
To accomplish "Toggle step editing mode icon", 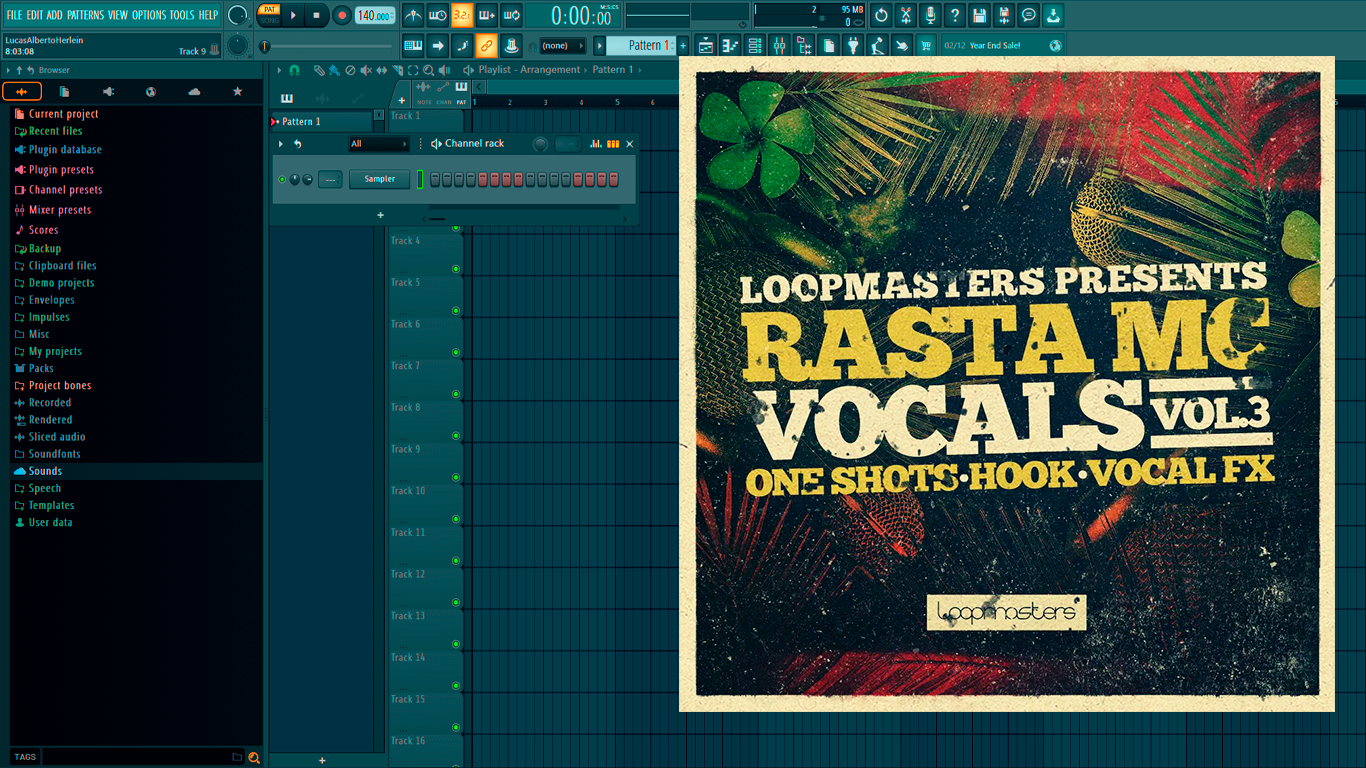I will 462,45.
